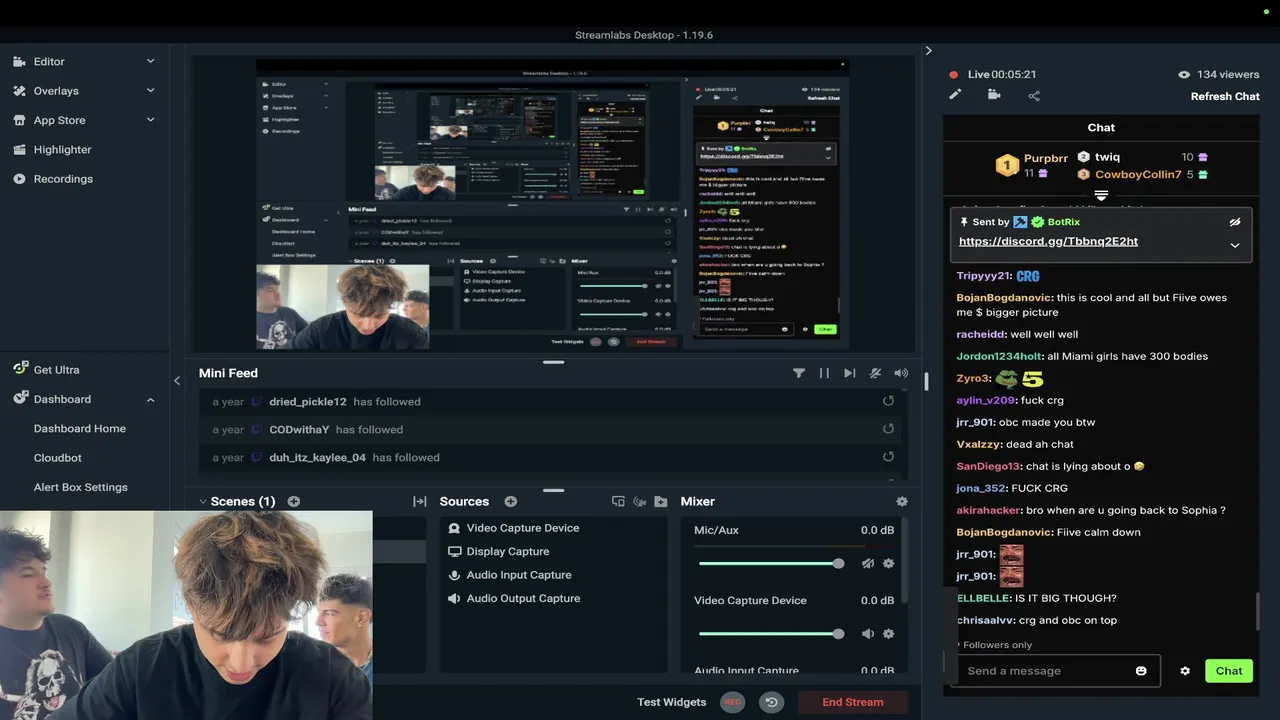The image size is (1280, 720).
Task: Click the Recordings play circle icon
Action: 19,179
